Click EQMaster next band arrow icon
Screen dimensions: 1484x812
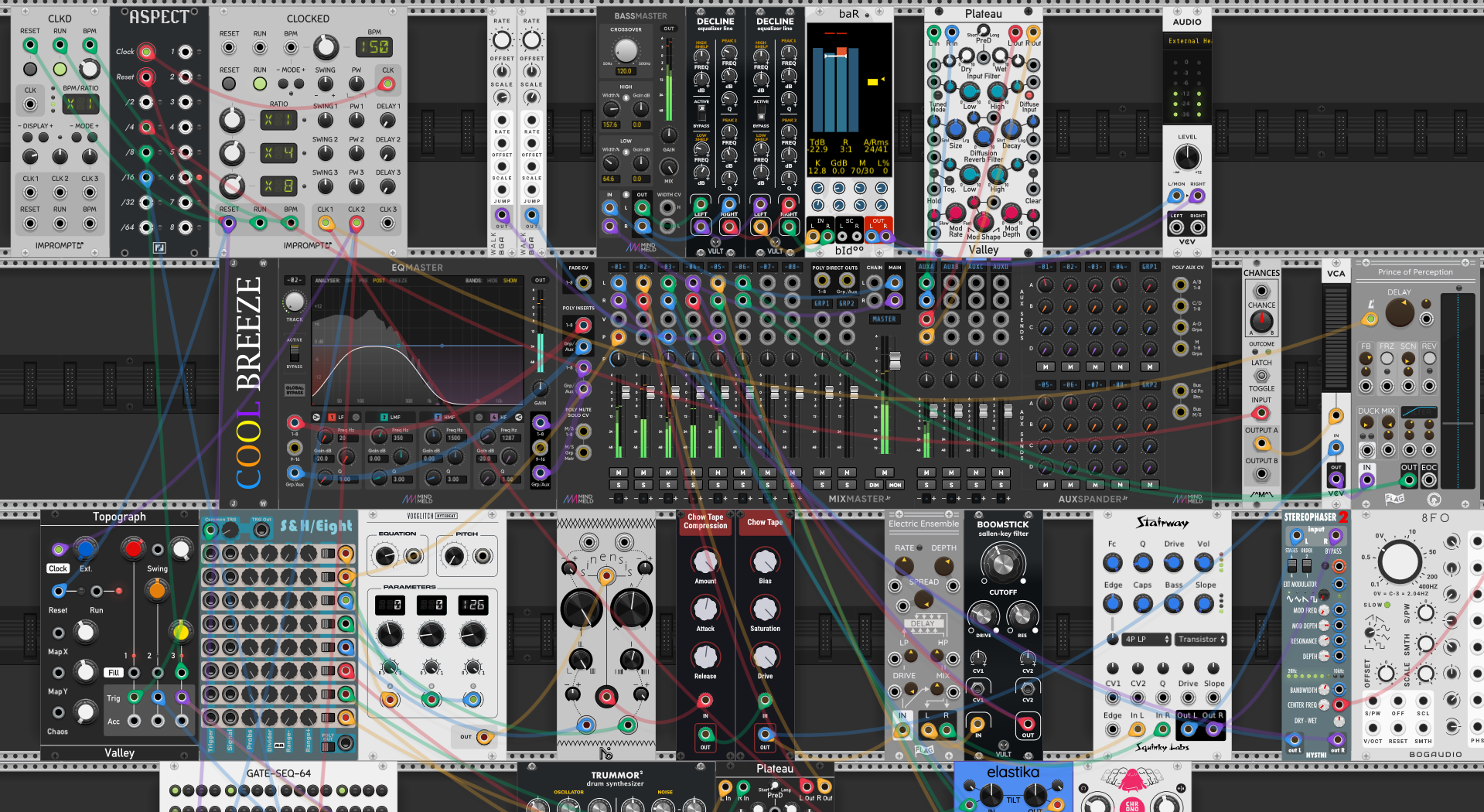519,417
